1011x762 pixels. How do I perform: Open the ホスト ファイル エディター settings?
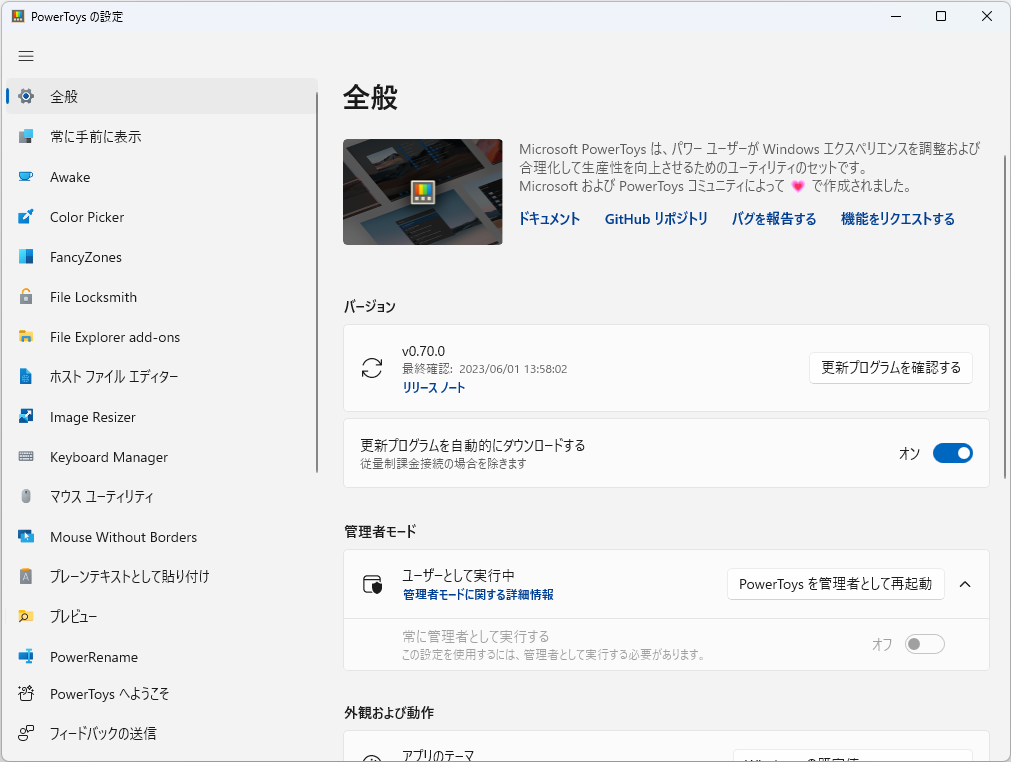tap(110, 377)
